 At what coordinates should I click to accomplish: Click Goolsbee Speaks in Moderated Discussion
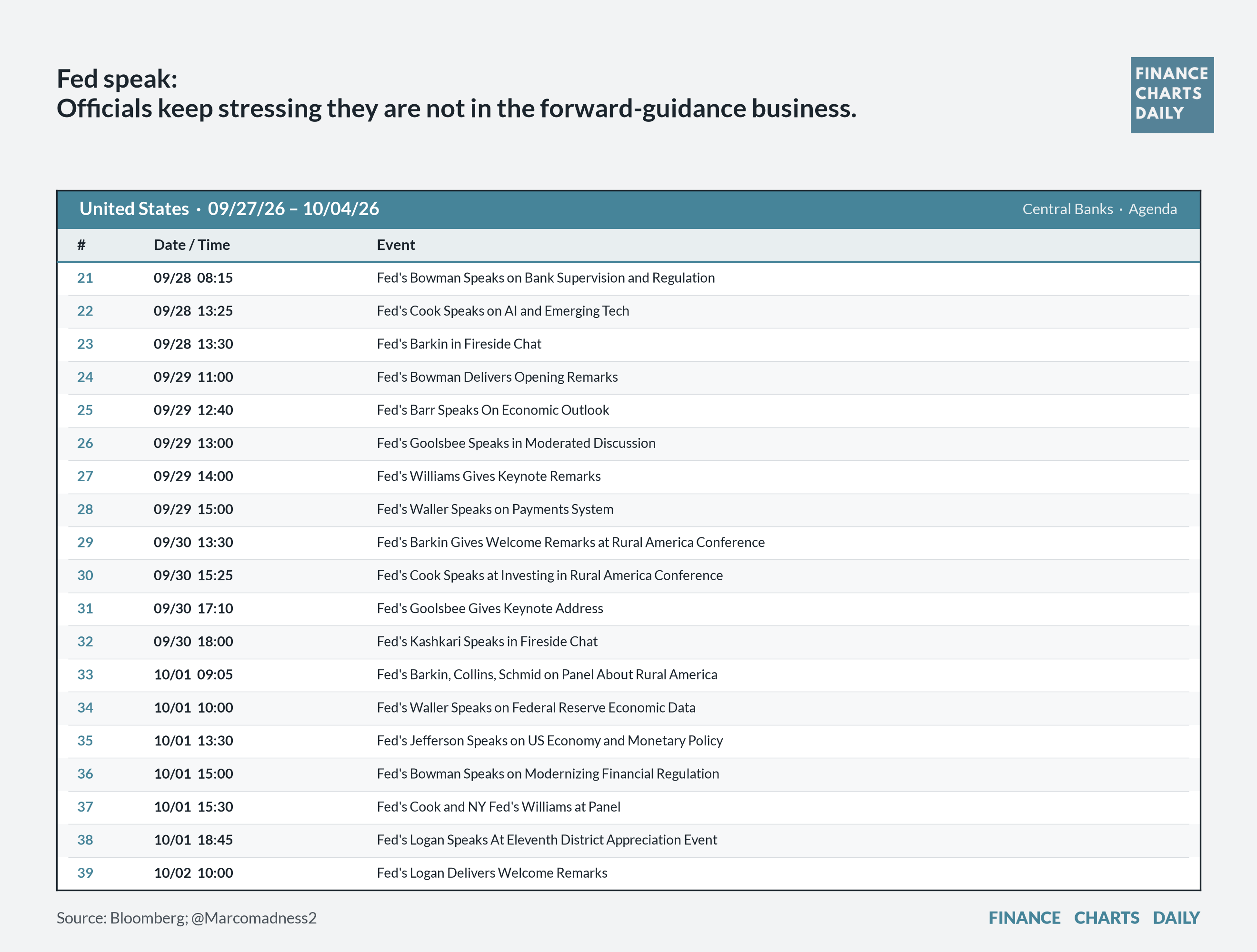coord(516,443)
